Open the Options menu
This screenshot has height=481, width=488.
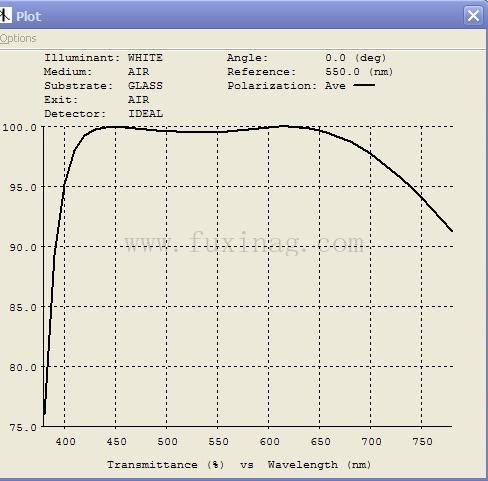click(x=18, y=38)
